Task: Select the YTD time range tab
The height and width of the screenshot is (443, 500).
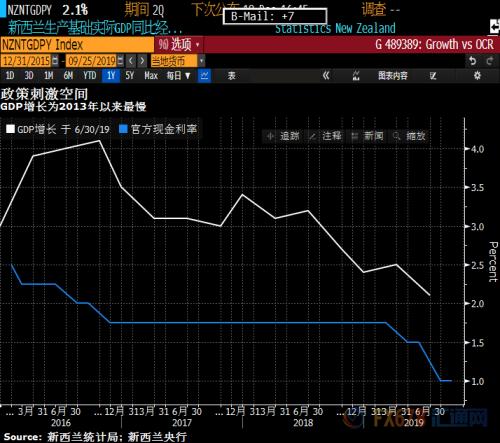Action: click(90, 76)
